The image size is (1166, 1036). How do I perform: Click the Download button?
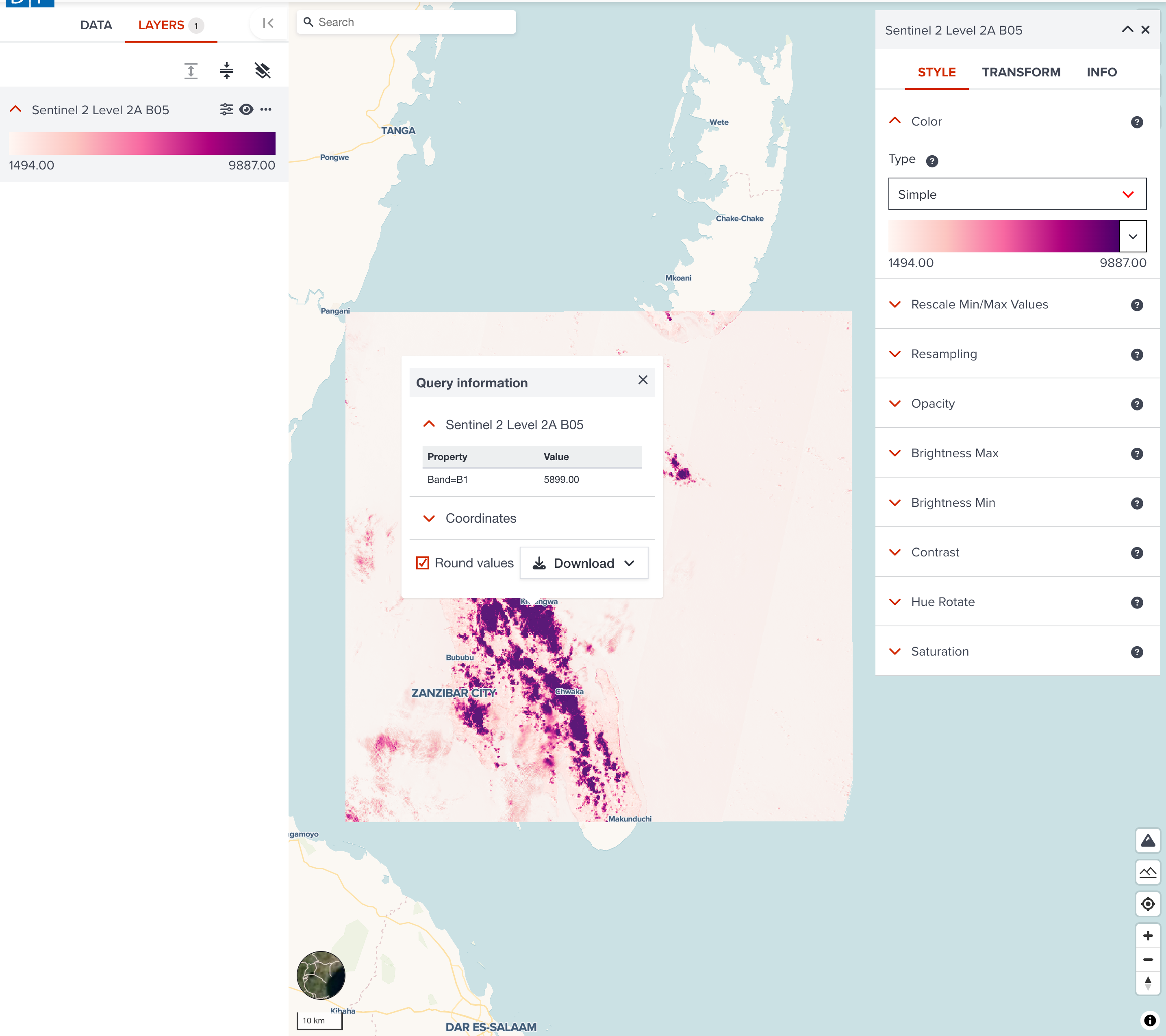coord(582,563)
